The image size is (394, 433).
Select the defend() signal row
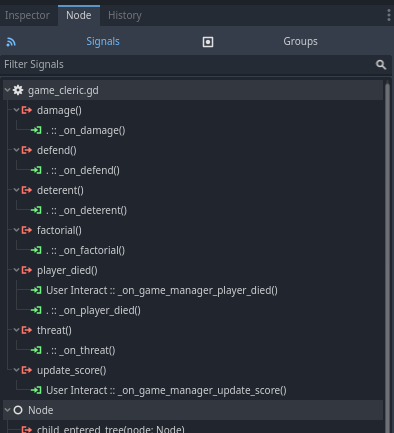click(193, 150)
